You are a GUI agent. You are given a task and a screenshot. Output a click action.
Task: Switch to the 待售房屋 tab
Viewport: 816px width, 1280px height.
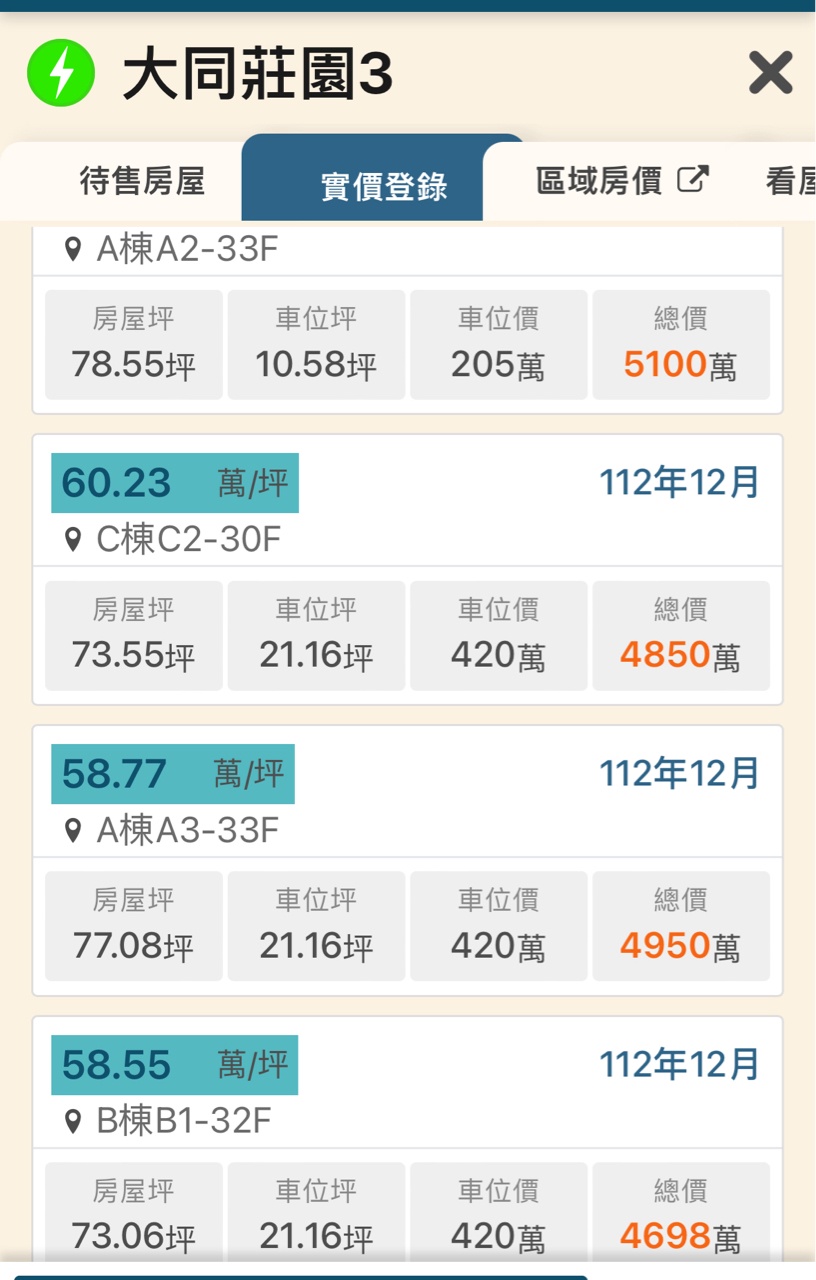coord(142,182)
